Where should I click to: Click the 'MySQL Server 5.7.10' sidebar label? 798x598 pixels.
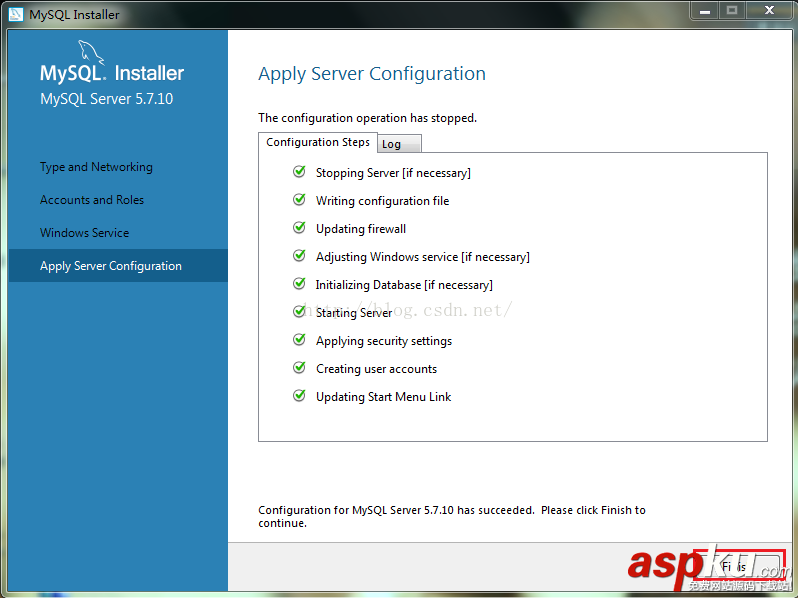(x=107, y=99)
